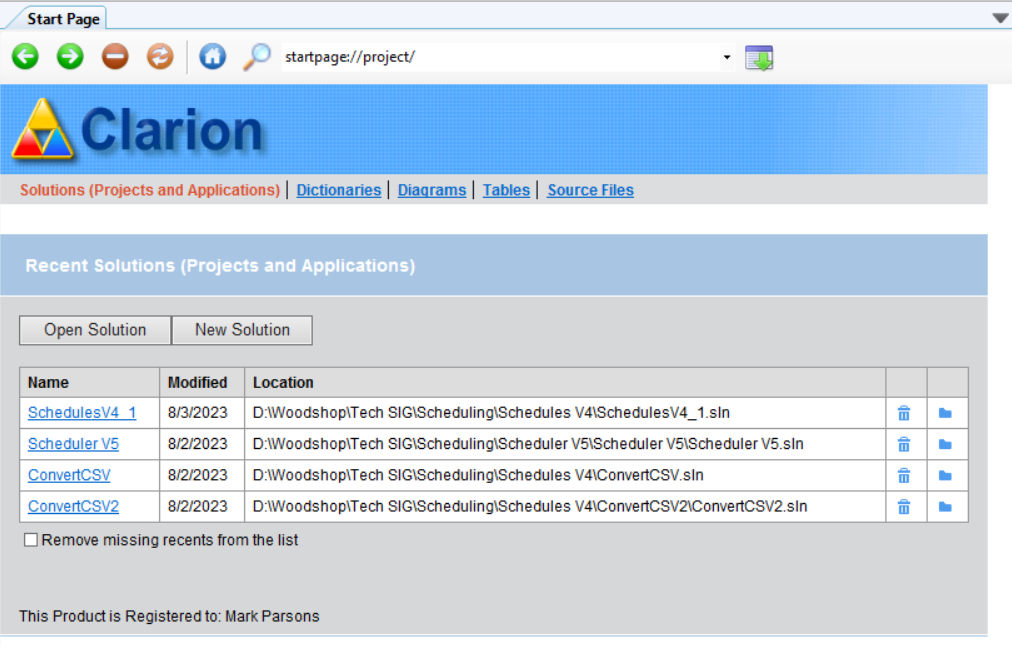Click the Clarion logo

42,128
